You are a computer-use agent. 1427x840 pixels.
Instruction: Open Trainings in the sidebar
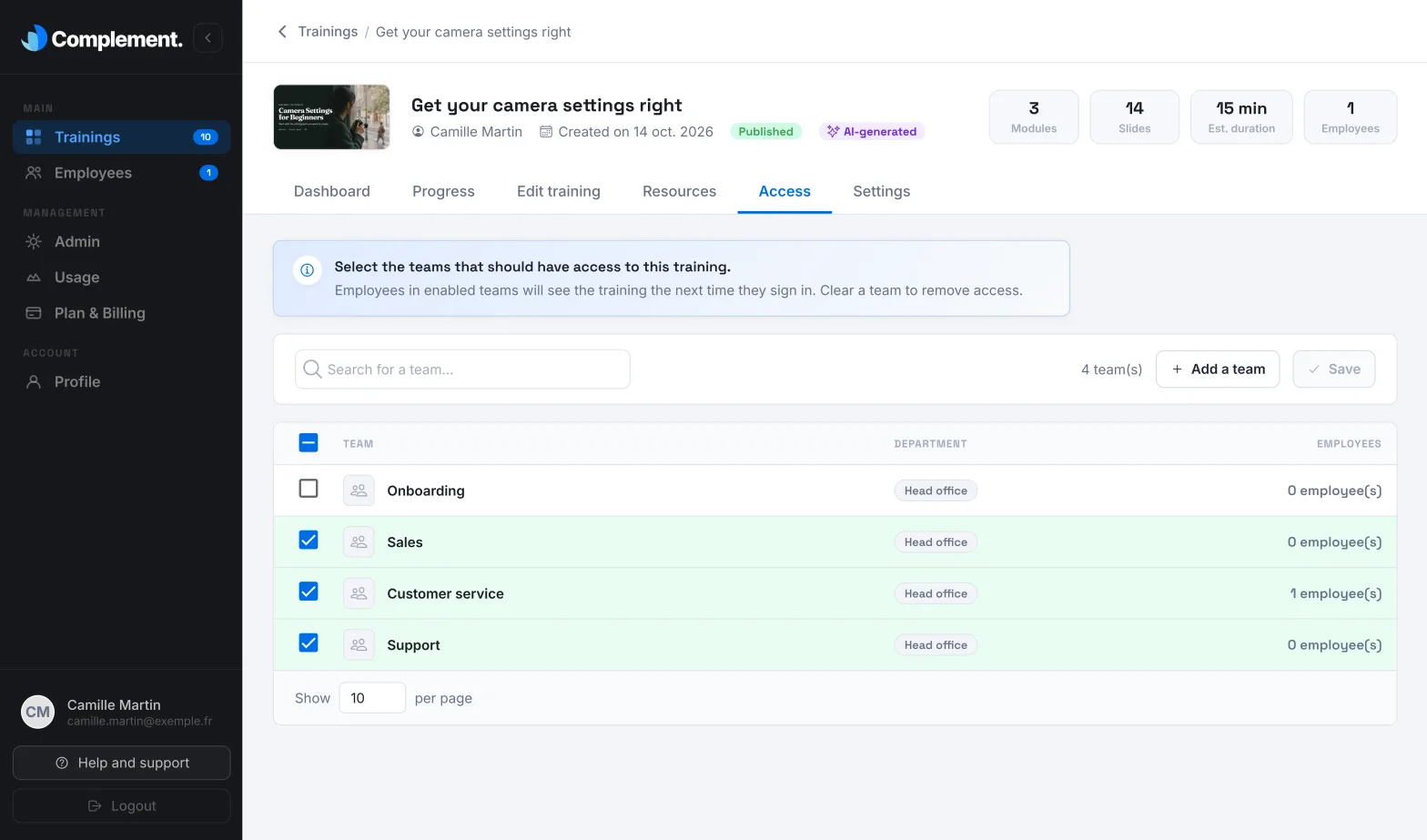click(x=121, y=137)
